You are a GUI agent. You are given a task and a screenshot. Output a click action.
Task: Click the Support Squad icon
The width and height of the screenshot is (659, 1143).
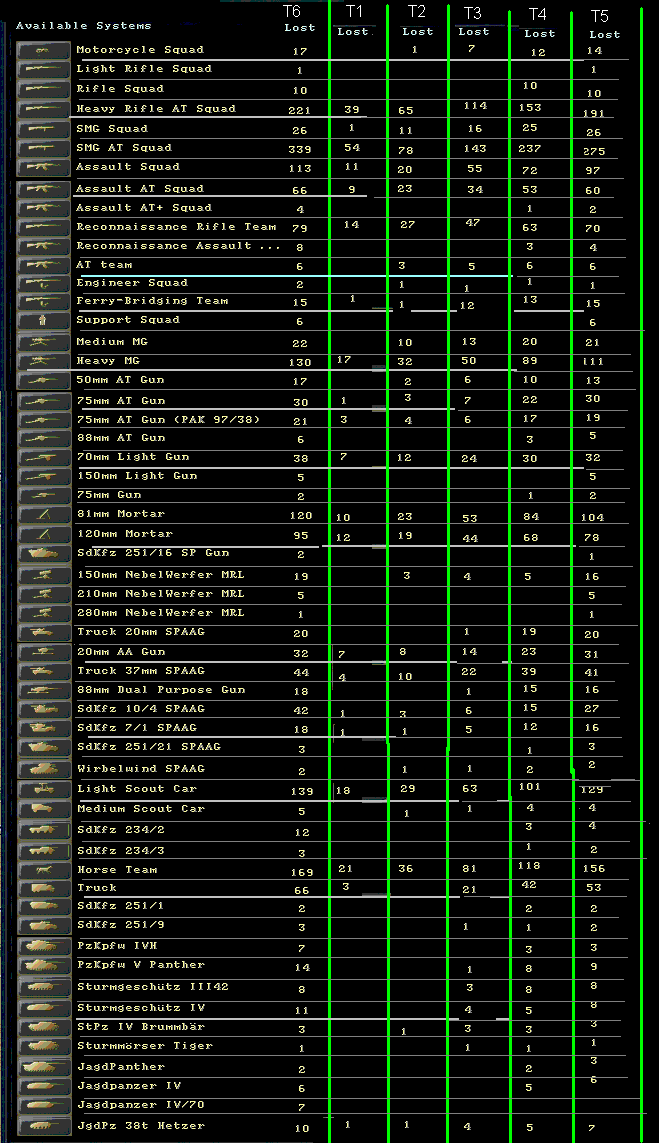pyautogui.click(x=43, y=320)
